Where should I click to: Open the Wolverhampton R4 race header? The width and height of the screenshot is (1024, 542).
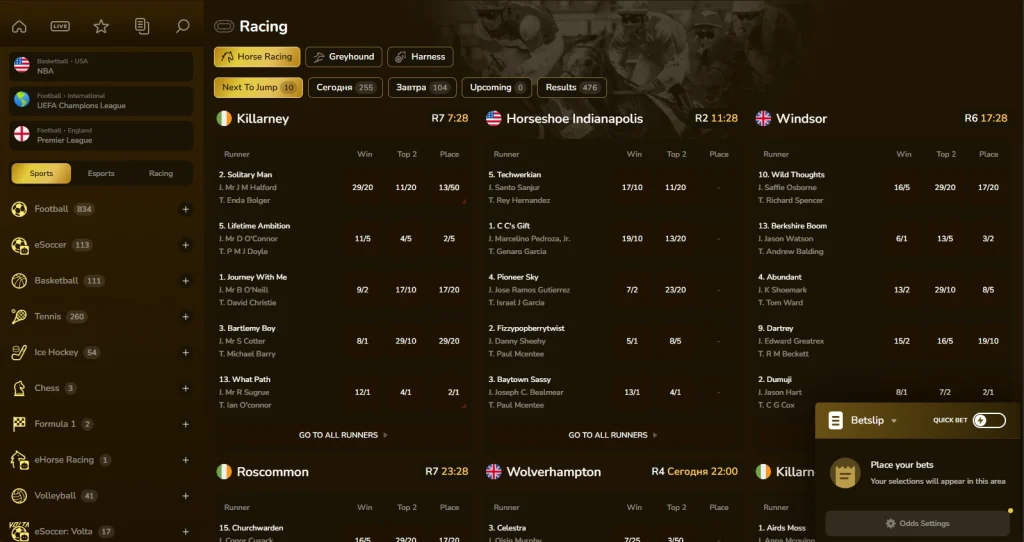[612, 471]
